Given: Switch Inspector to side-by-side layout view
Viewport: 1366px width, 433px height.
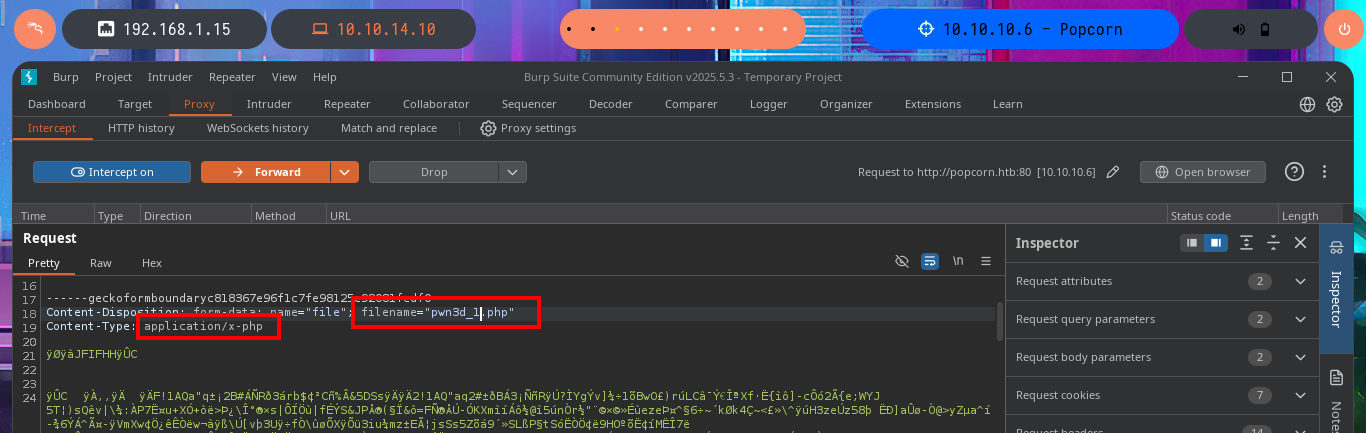Looking at the screenshot, I should pyautogui.click(x=1215, y=243).
